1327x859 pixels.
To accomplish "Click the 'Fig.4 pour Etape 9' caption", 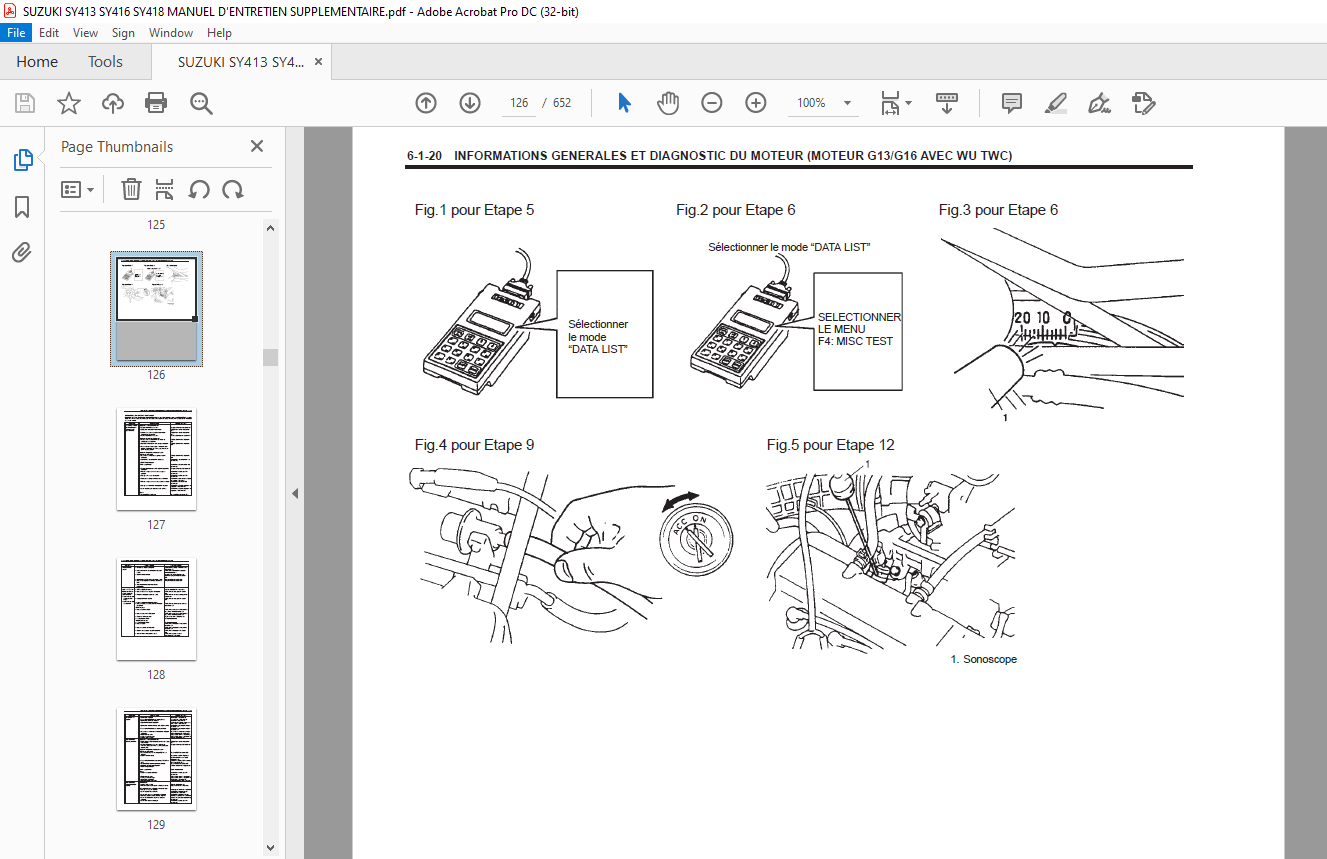I will coord(474,445).
